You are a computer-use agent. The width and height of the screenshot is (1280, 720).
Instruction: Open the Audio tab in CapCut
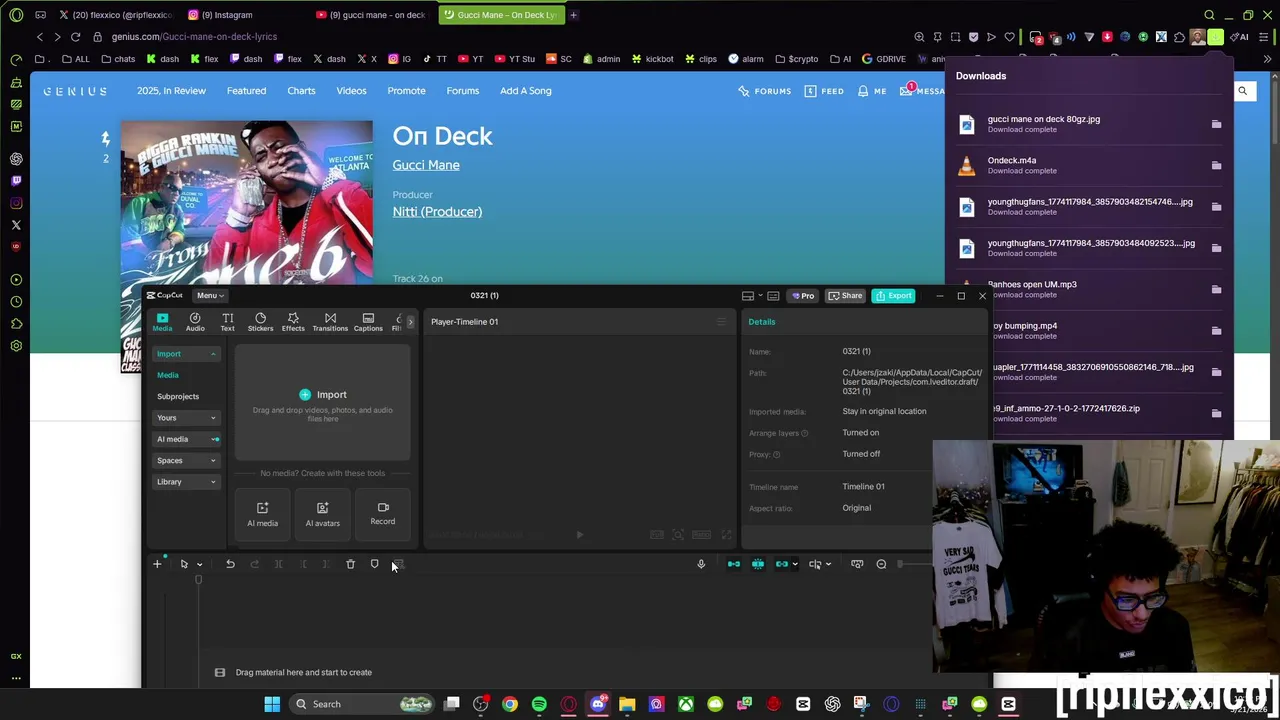pyautogui.click(x=195, y=322)
